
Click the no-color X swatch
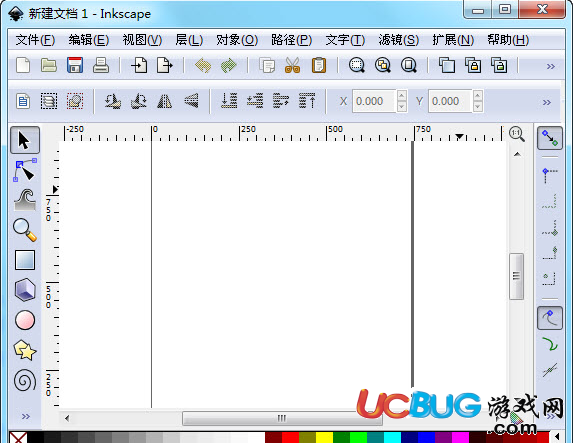coord(18,437)
